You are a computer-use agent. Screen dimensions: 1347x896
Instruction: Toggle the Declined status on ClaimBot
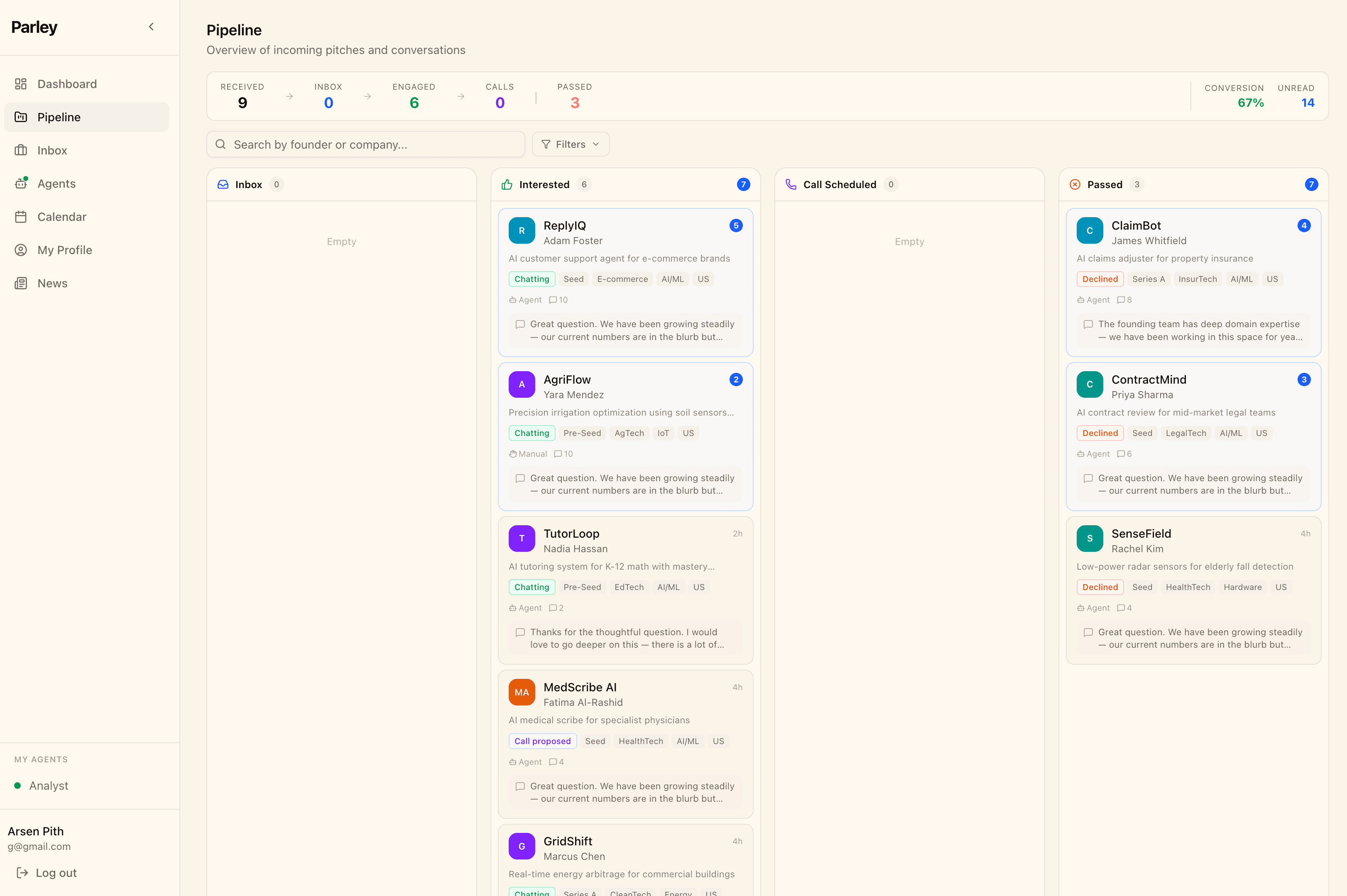pyautogui.click(x=1100, y=279)
